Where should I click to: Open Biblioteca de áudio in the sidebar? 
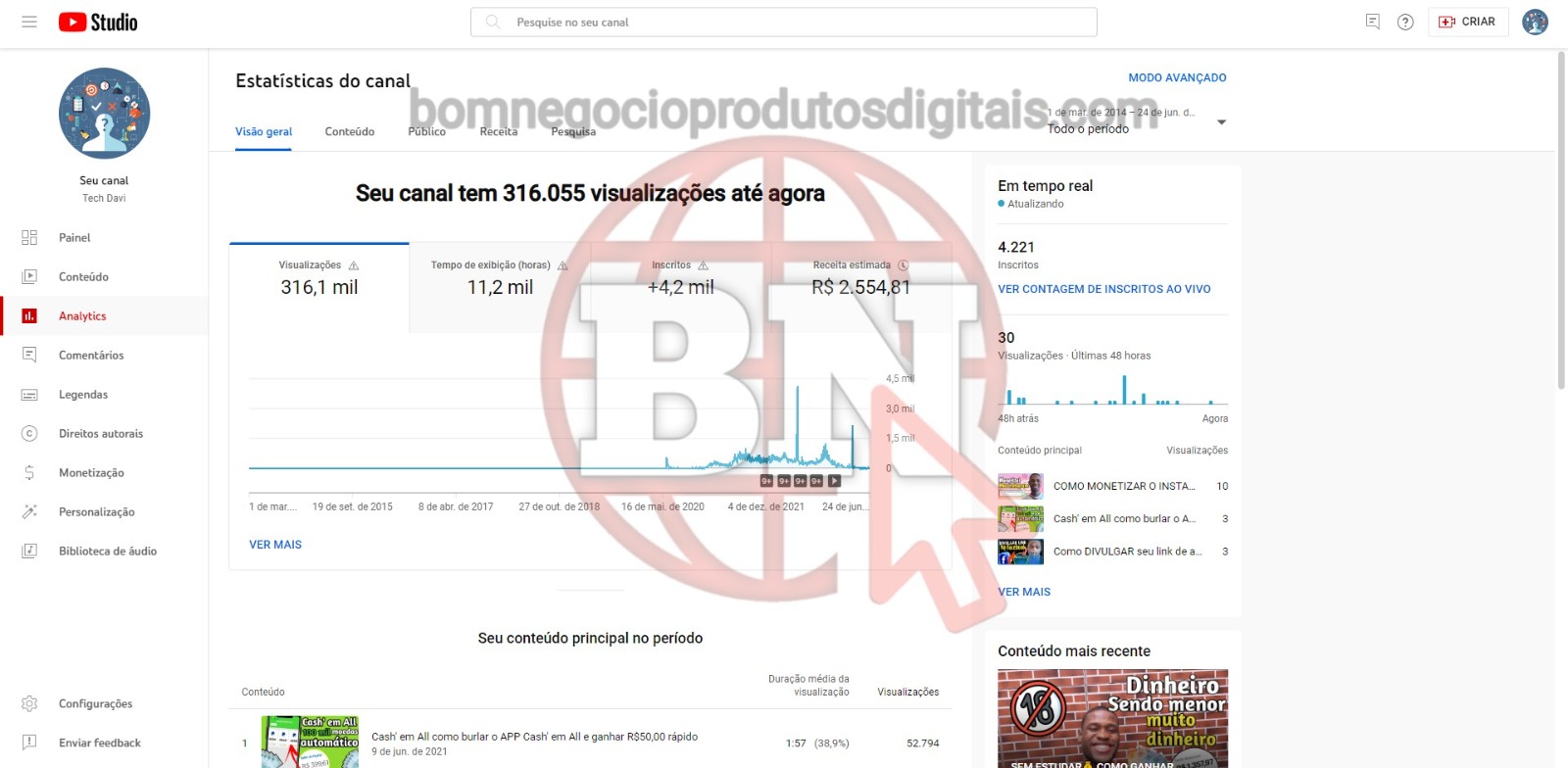[107, 552]
